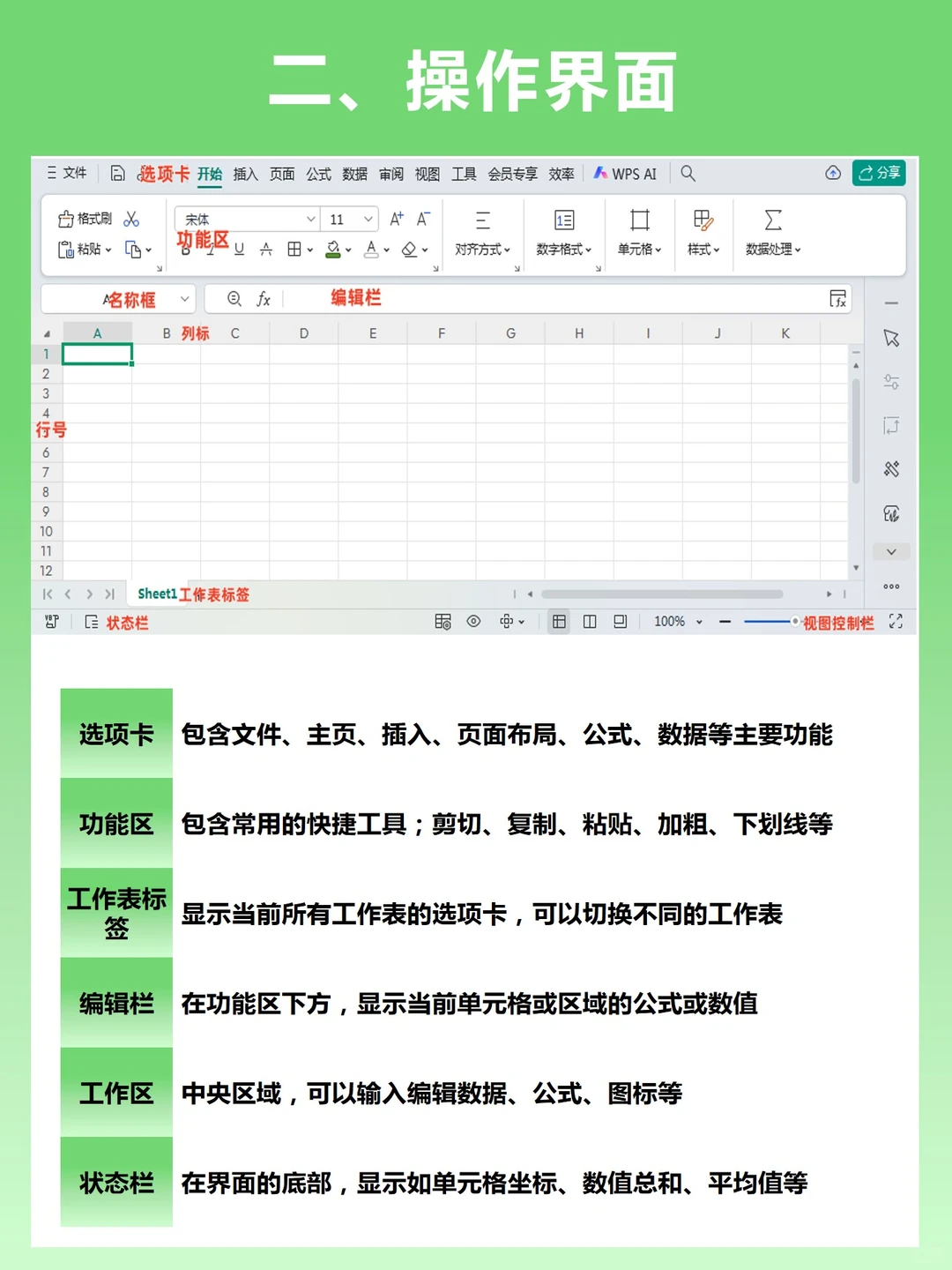
Task: Select row header 10
Action: point(46,531)
